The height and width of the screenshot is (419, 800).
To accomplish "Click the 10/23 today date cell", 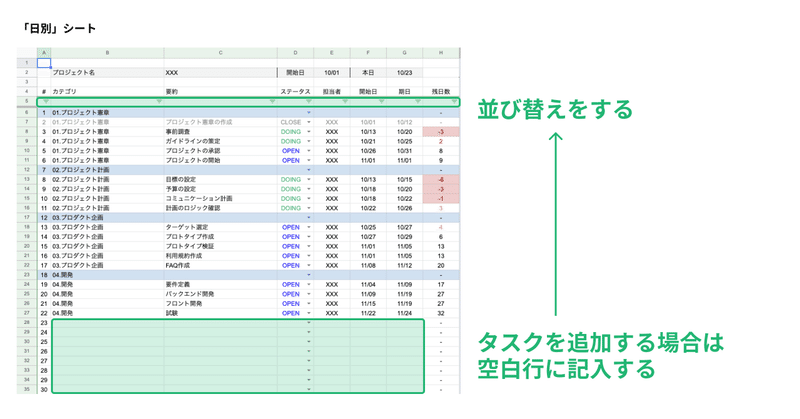I will 405,72.
